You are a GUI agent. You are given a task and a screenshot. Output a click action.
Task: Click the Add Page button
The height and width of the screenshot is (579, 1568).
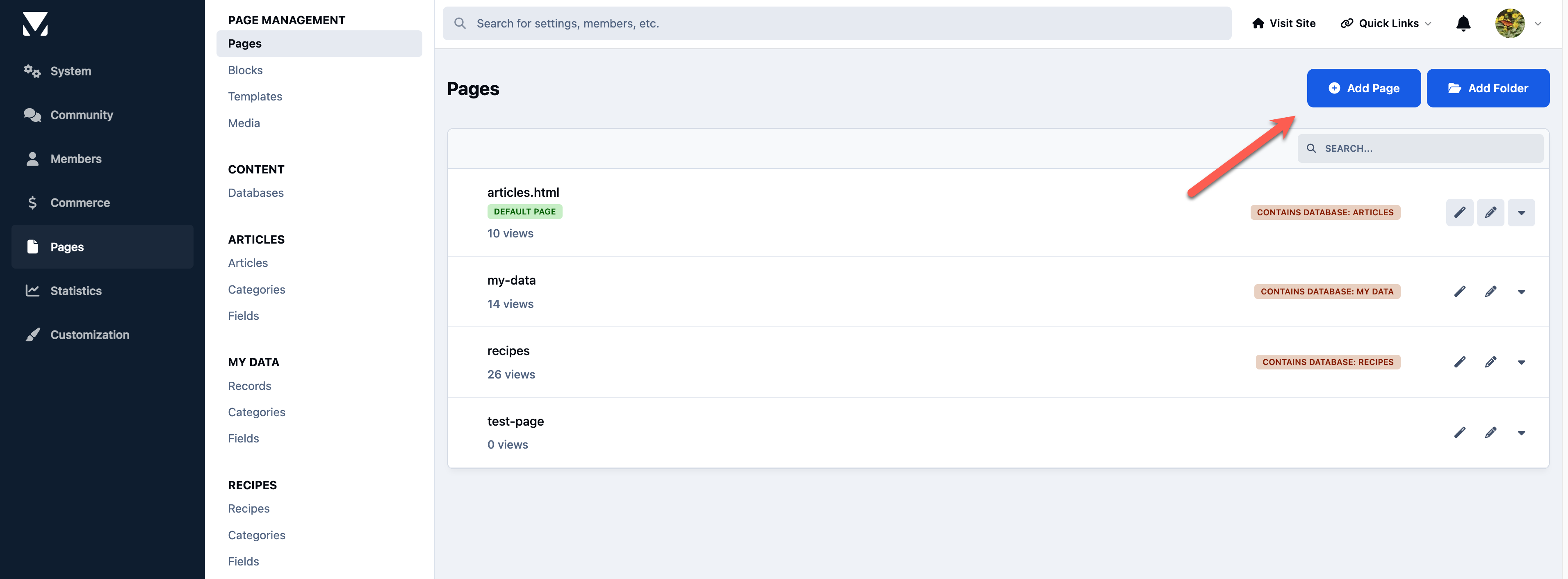(x=1363, y=88)
